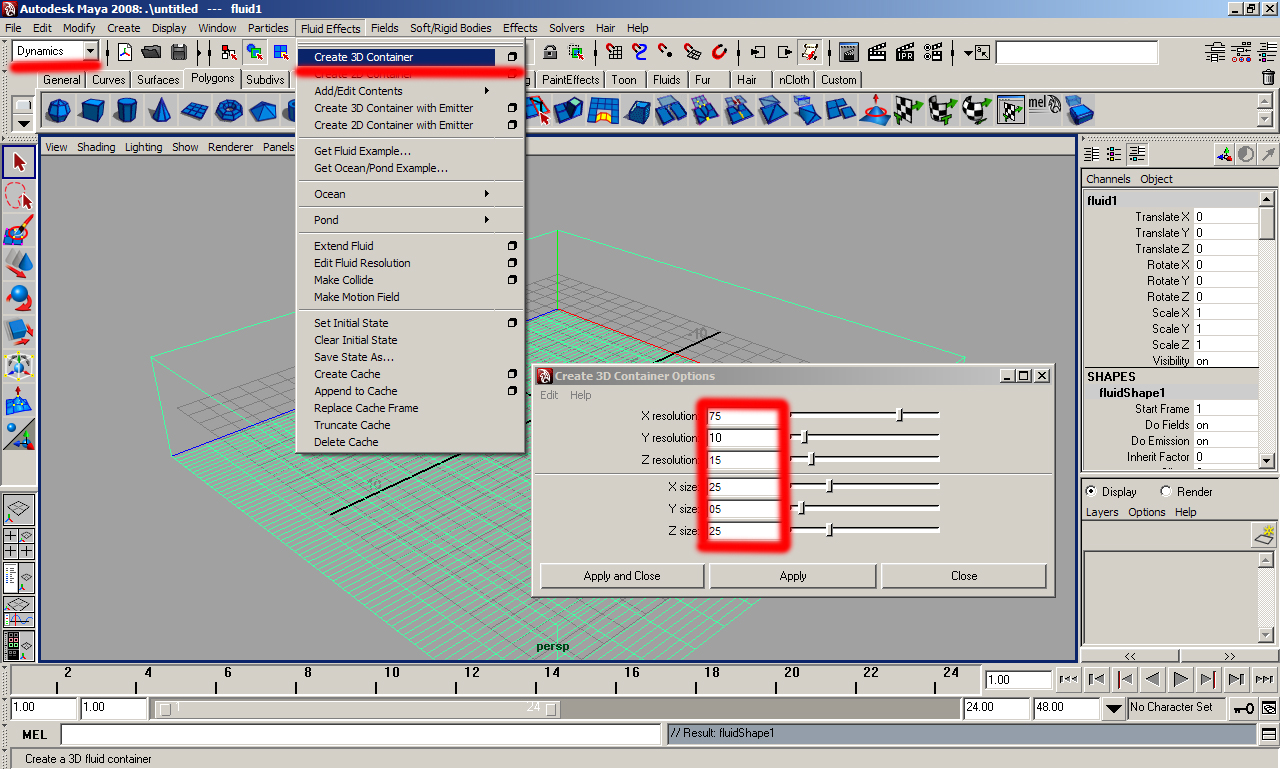Click Get Fluid Example menu entry

click(x=362, y=151)
